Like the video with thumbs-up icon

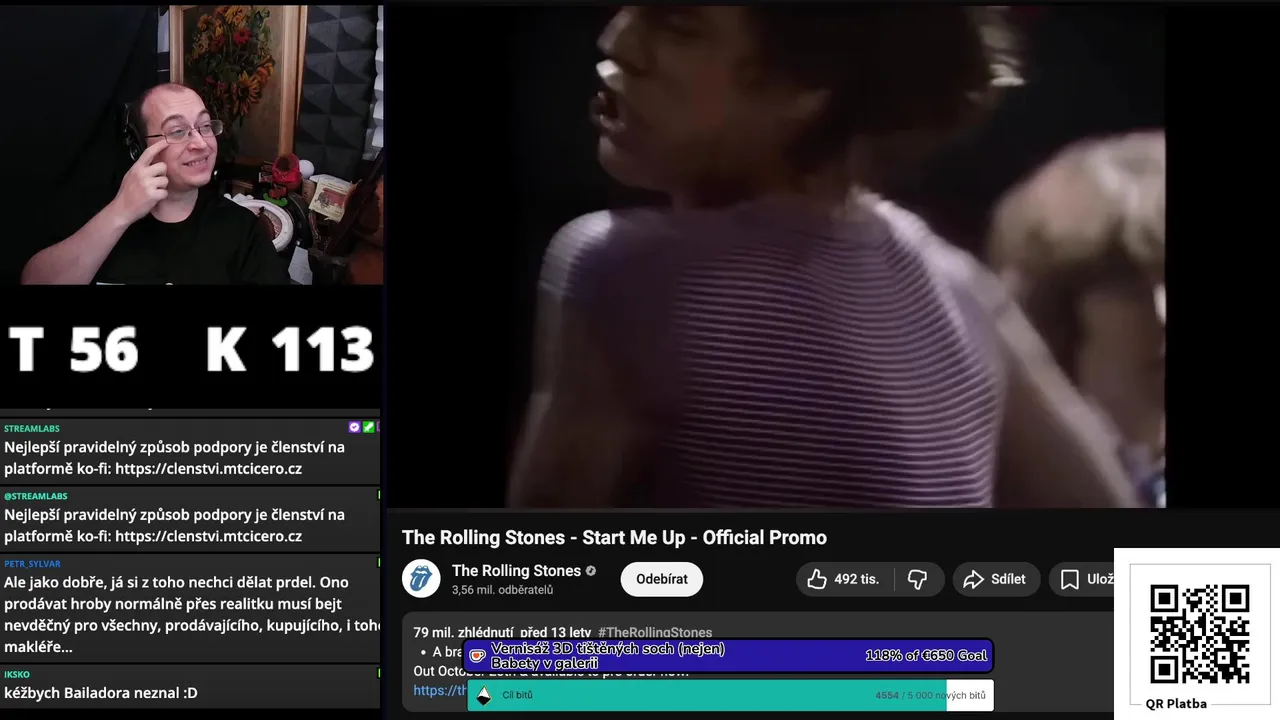click(x=817, y=579)
